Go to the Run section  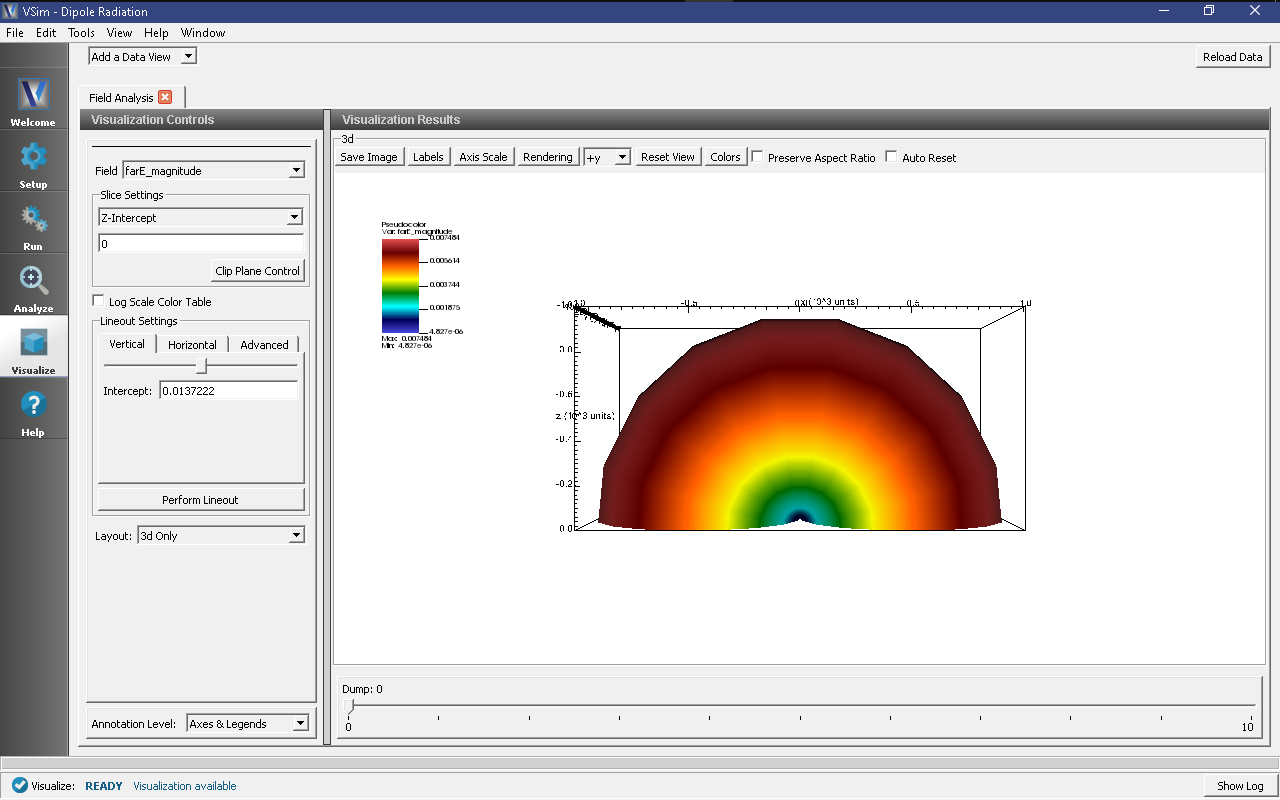(33, 224)
